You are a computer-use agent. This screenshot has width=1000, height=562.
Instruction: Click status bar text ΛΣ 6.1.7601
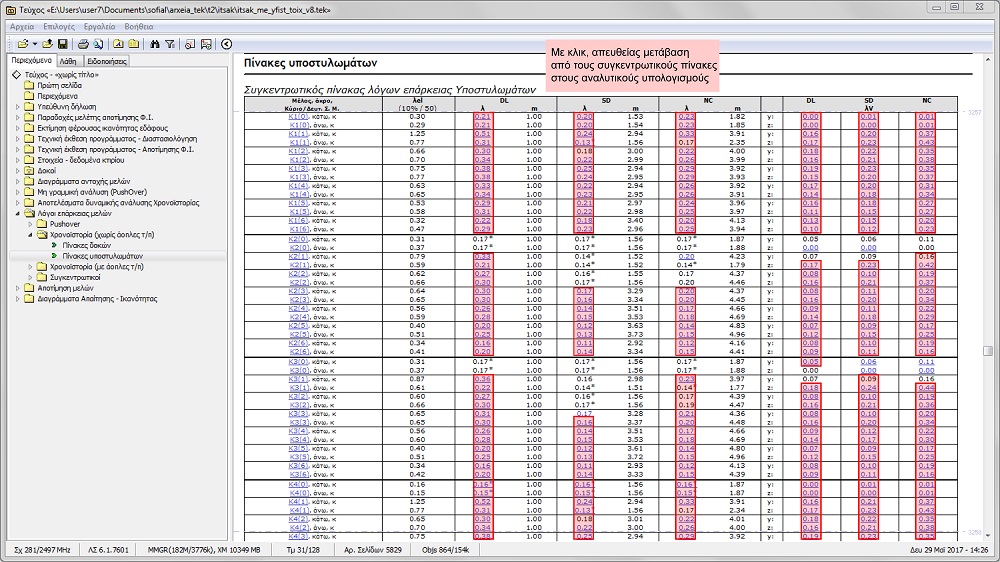tap(108, 549)
